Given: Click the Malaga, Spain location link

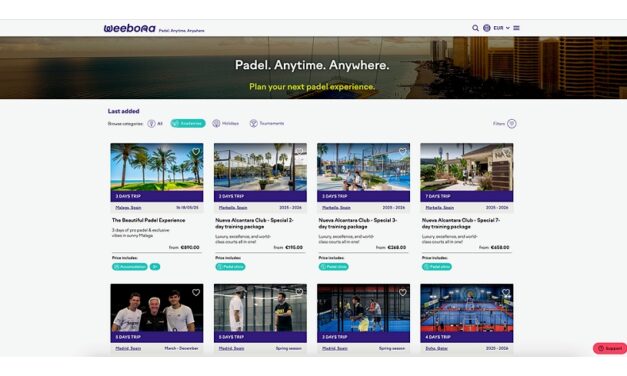Looking at the screenshot, I should (x=128, y=208).
